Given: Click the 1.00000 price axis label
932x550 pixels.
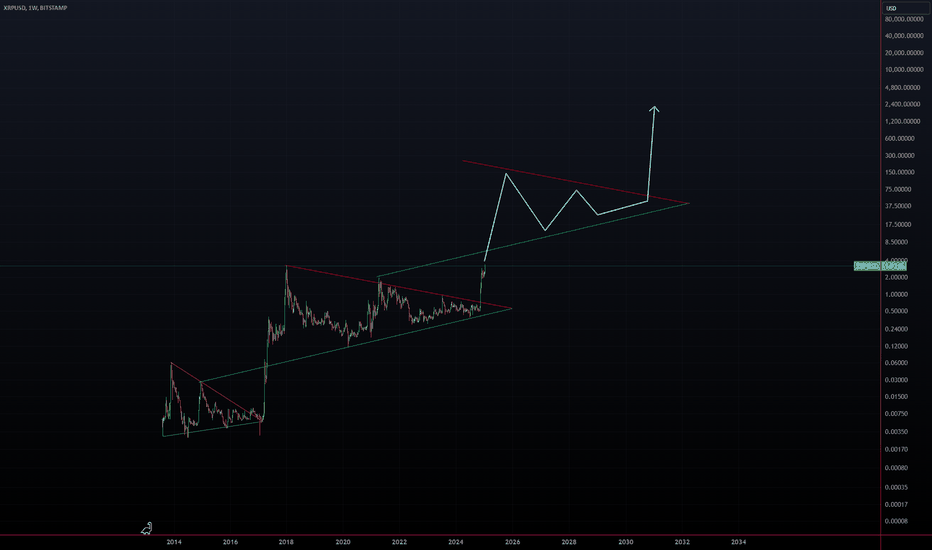Looking at the screenshot, I should click(896, 294).
